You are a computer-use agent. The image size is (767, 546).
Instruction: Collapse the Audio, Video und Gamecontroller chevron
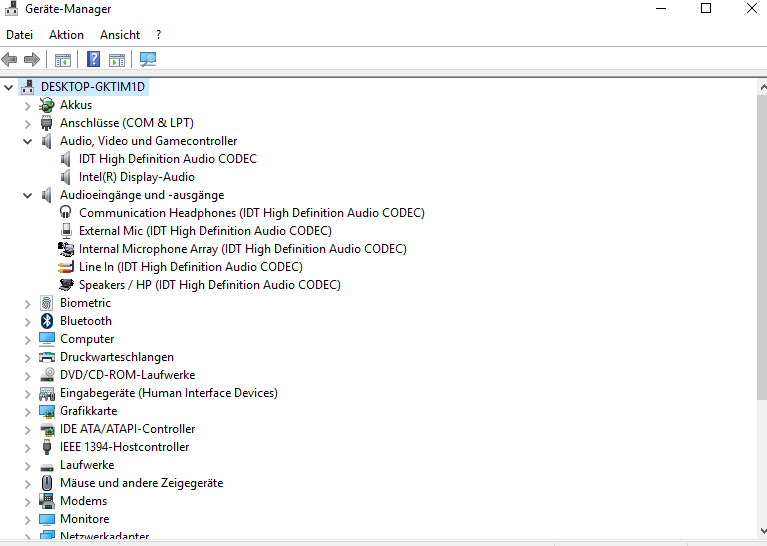28,141
